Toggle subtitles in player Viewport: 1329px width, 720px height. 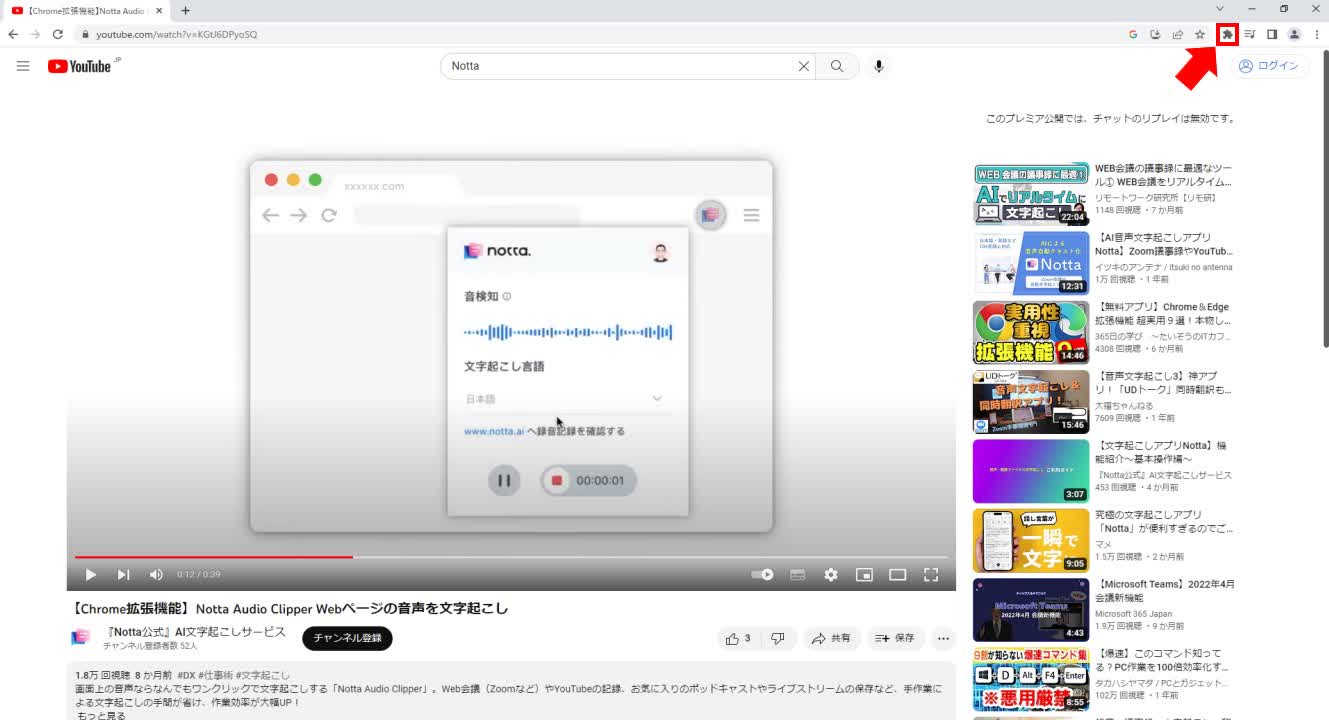[798, 574]
